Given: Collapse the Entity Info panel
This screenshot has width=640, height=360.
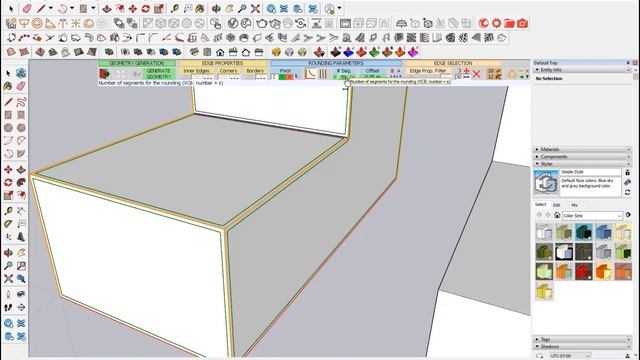Looking at the screenshot, I should (582, 70).
